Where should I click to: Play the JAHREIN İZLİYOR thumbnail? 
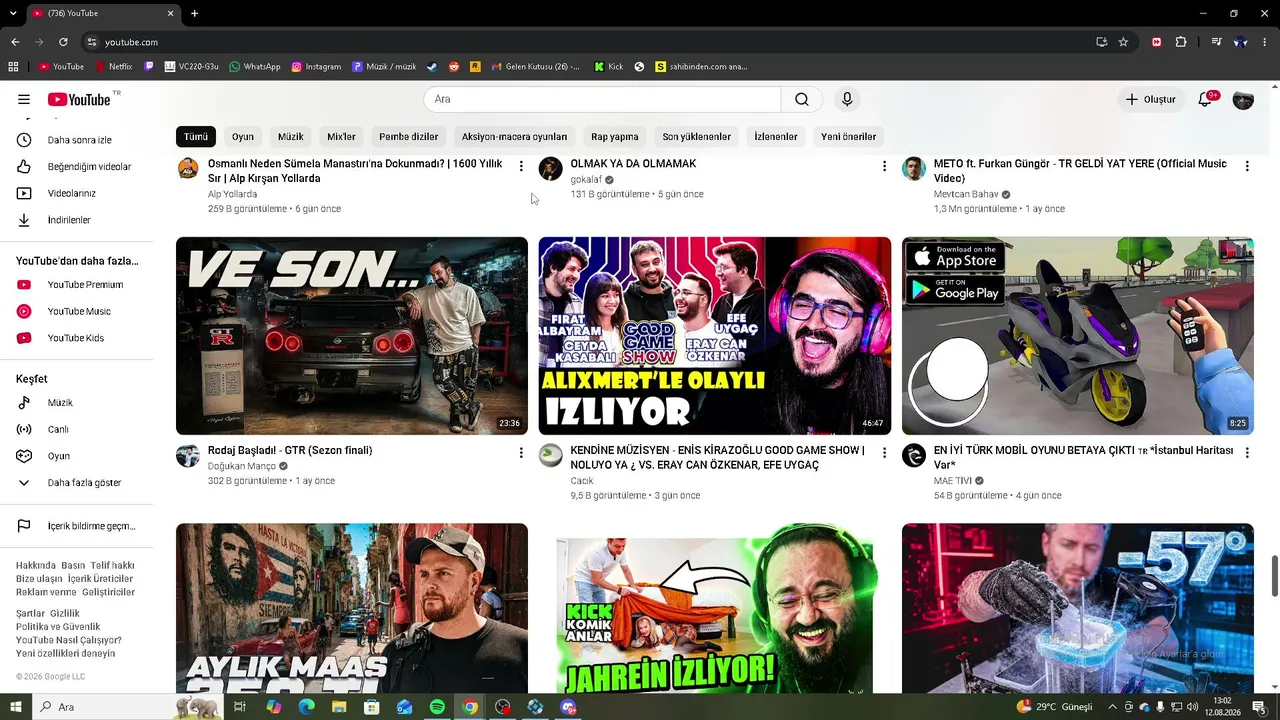click(x=715, y=608)
